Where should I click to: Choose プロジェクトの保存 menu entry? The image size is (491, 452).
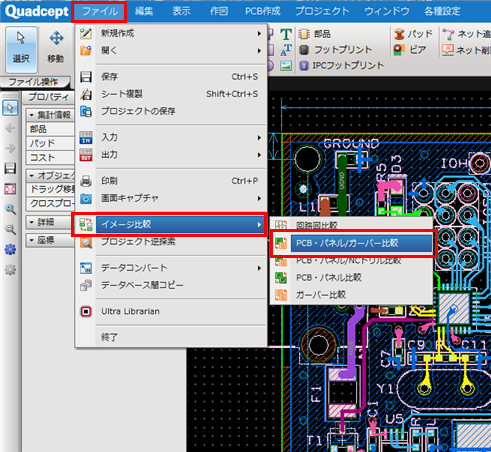click(x=171, y=111)
